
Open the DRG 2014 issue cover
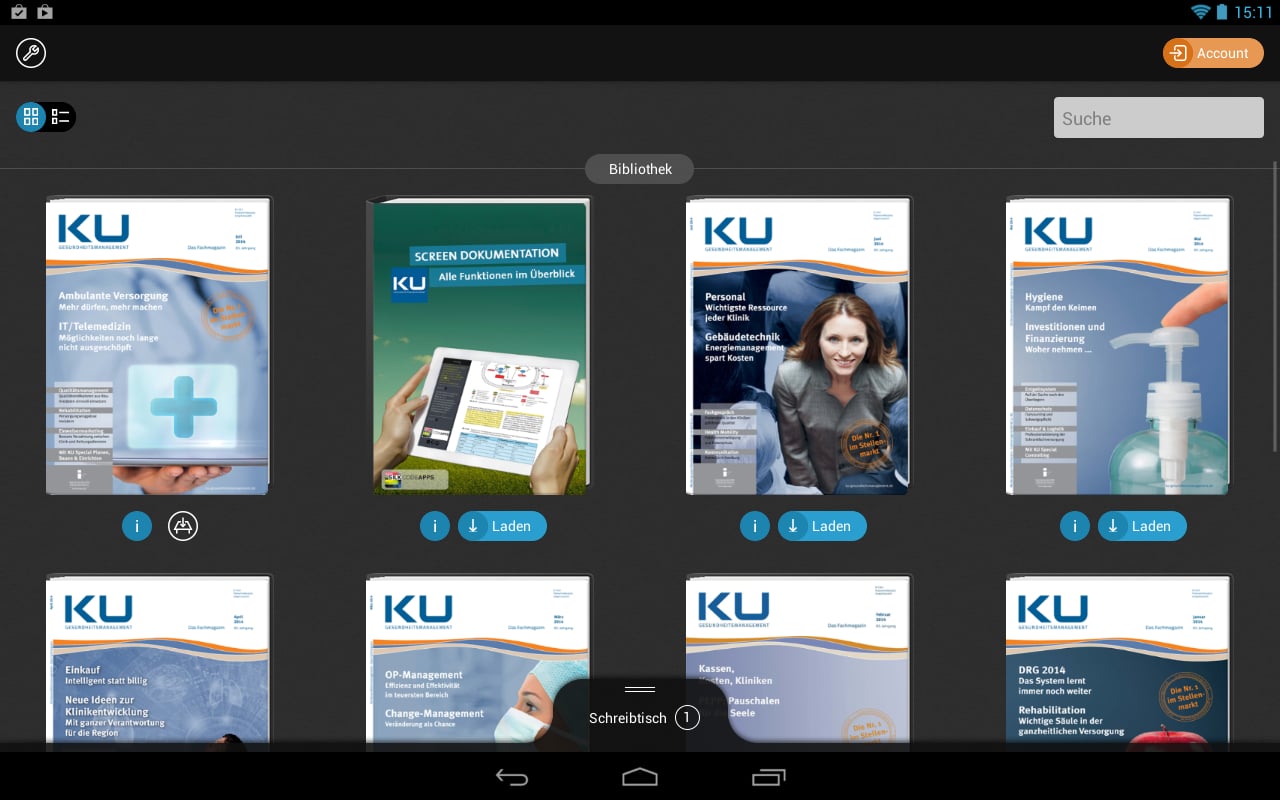tap(1118, 662)
